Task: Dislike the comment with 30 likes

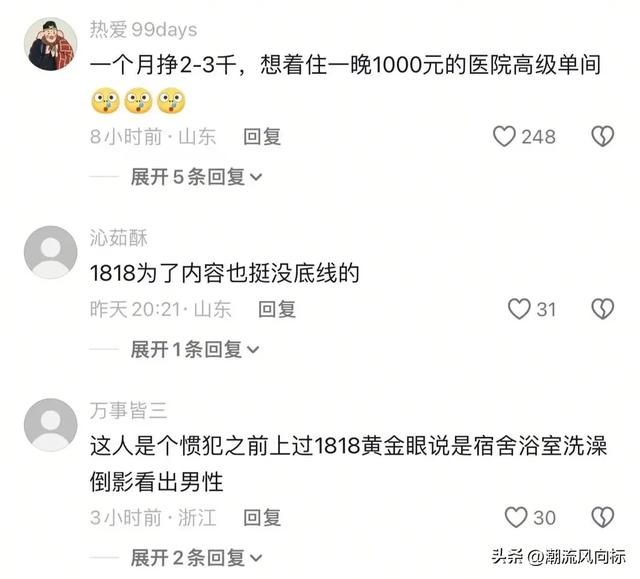Action: tap(602, 517)
